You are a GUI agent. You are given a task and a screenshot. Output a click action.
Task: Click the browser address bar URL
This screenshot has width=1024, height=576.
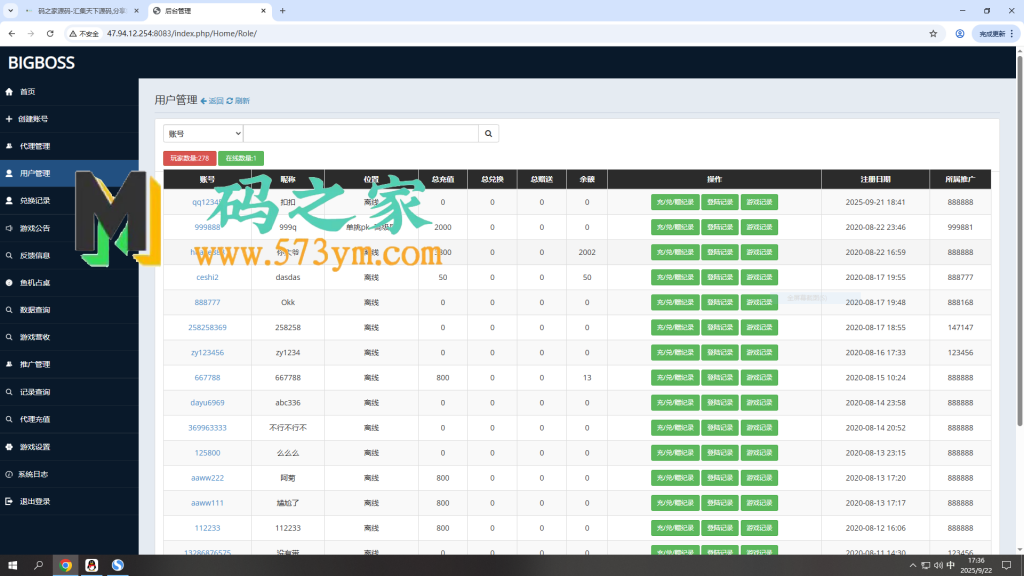(182, 33)
